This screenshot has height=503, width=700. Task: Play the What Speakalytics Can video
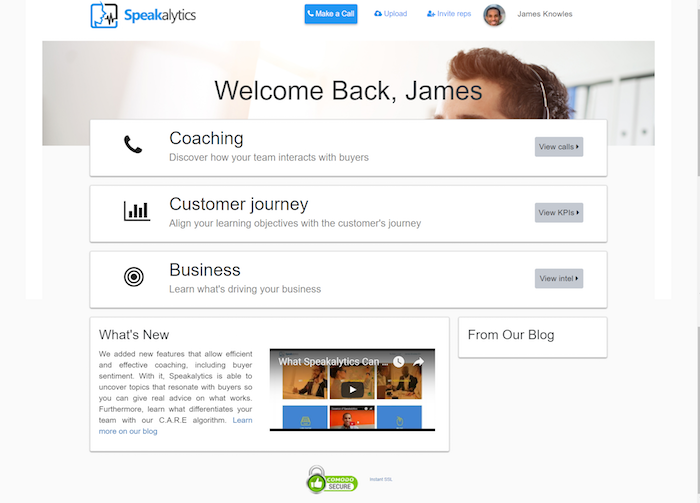pyautogui.click(x=352, y=390)
